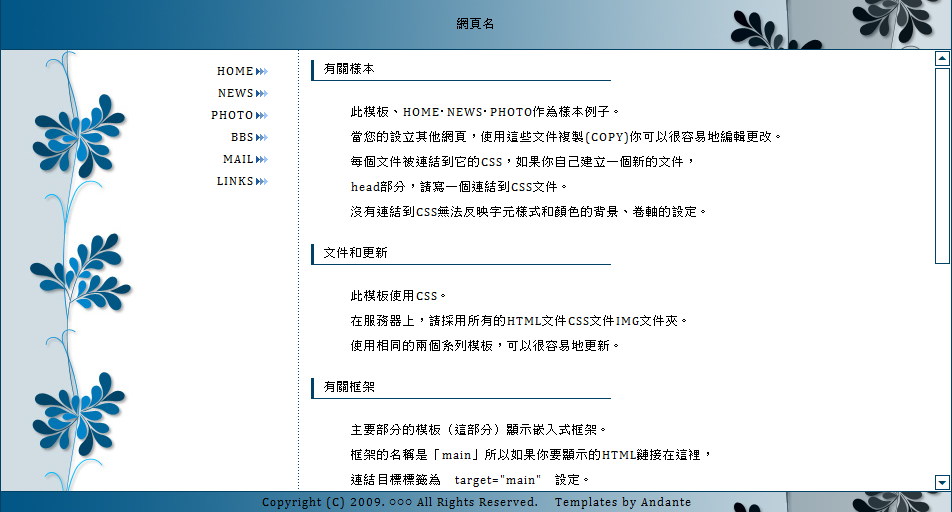Click the arrow icon beside BBS
The width and height of the screenshot is (952, 512).
pos(262,138)
